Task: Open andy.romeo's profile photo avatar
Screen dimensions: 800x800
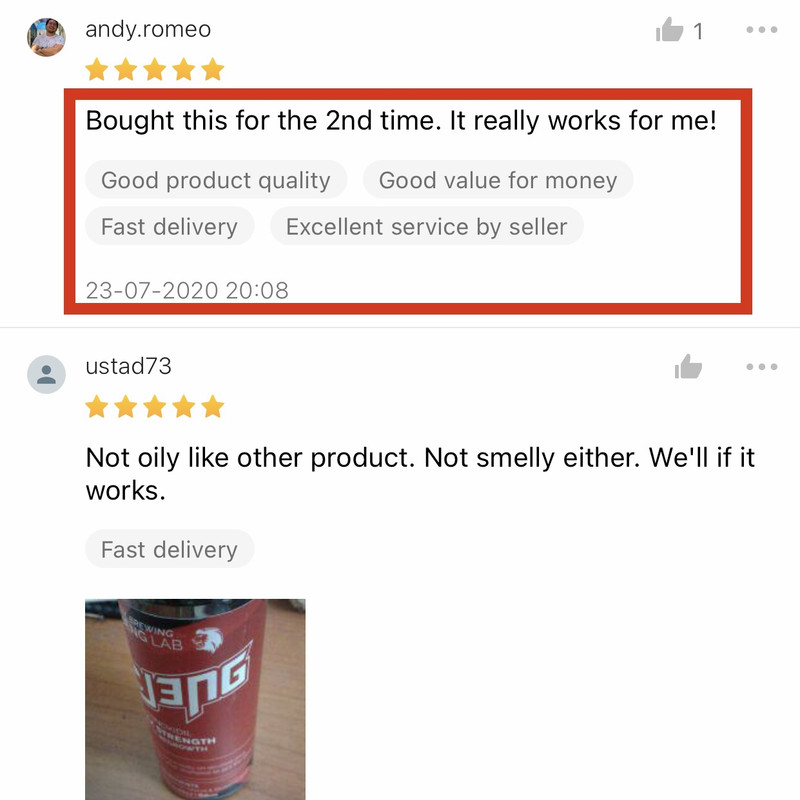Action: tap(46, 37)
